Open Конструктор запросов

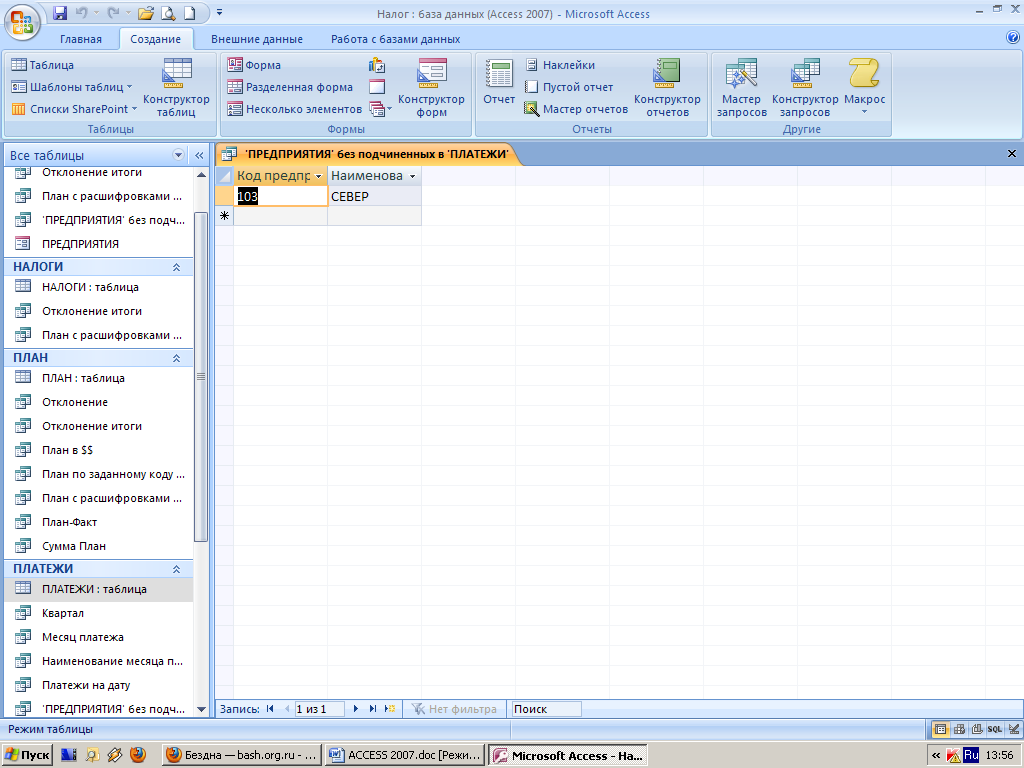point(805,88)
